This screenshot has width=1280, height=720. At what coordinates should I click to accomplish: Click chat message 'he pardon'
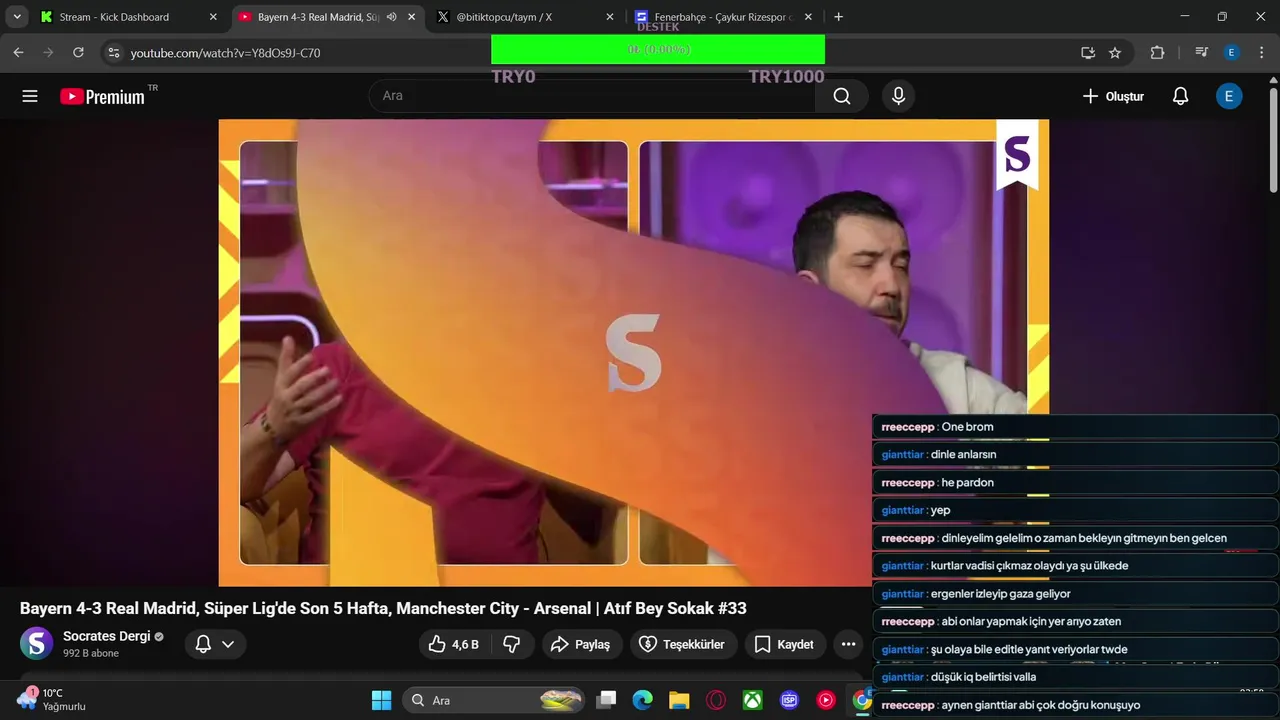pos(967,482)
